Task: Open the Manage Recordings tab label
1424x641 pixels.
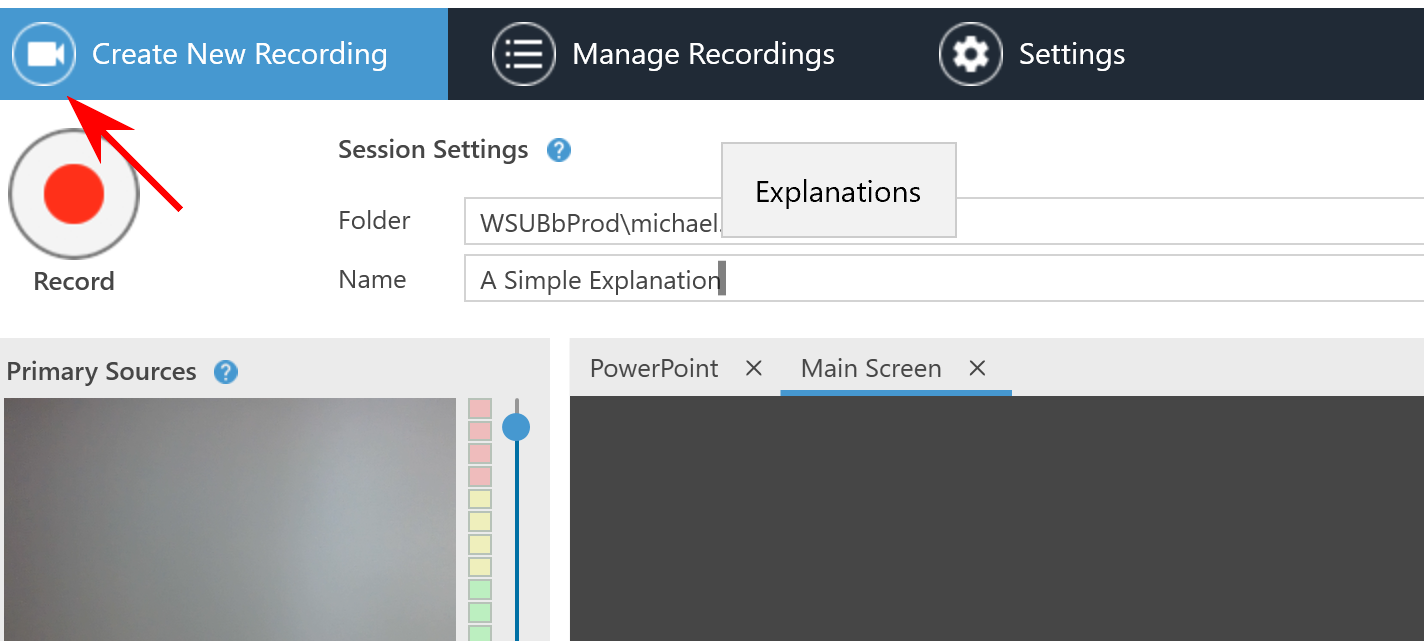Action: (x=703, y=54)
